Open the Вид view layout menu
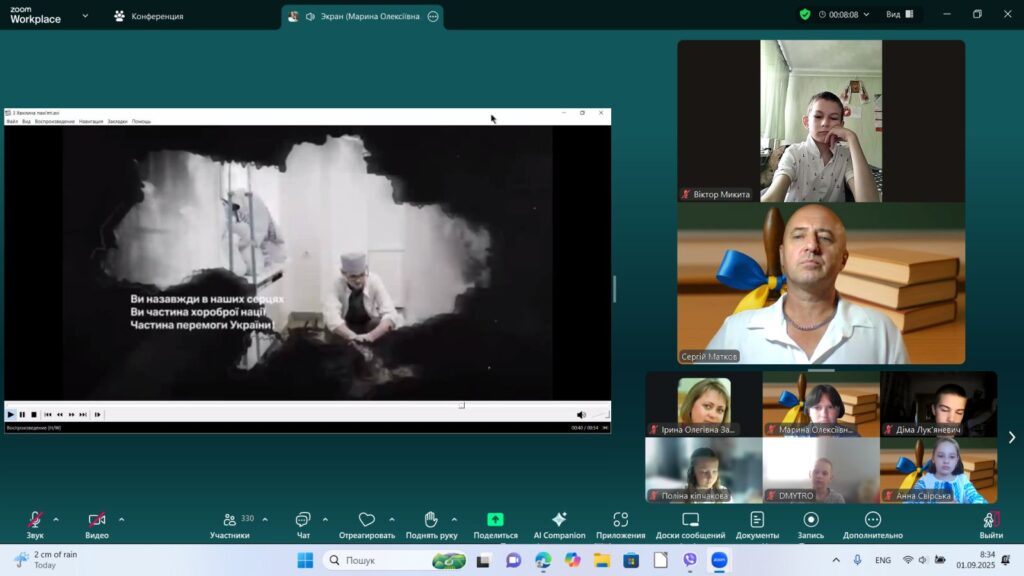Viewport: 1024px width, 576px height. [900, 14]
